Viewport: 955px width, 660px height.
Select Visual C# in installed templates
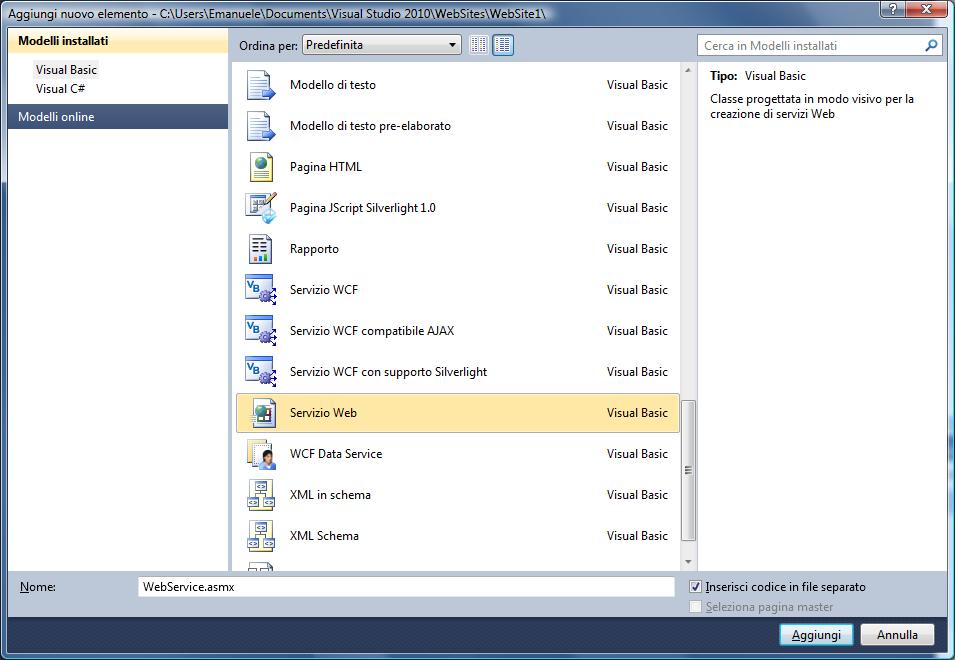click(60, 89)
